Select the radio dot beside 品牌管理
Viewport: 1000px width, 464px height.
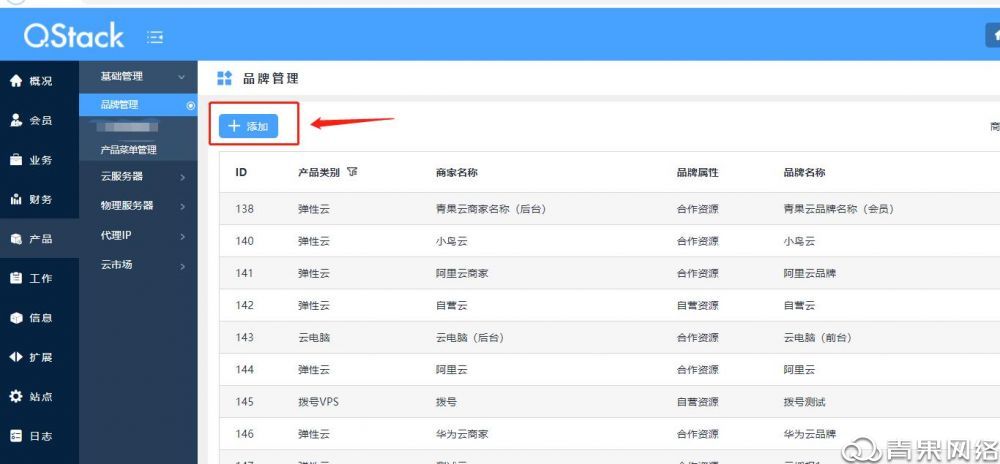[x=190, y=105]
